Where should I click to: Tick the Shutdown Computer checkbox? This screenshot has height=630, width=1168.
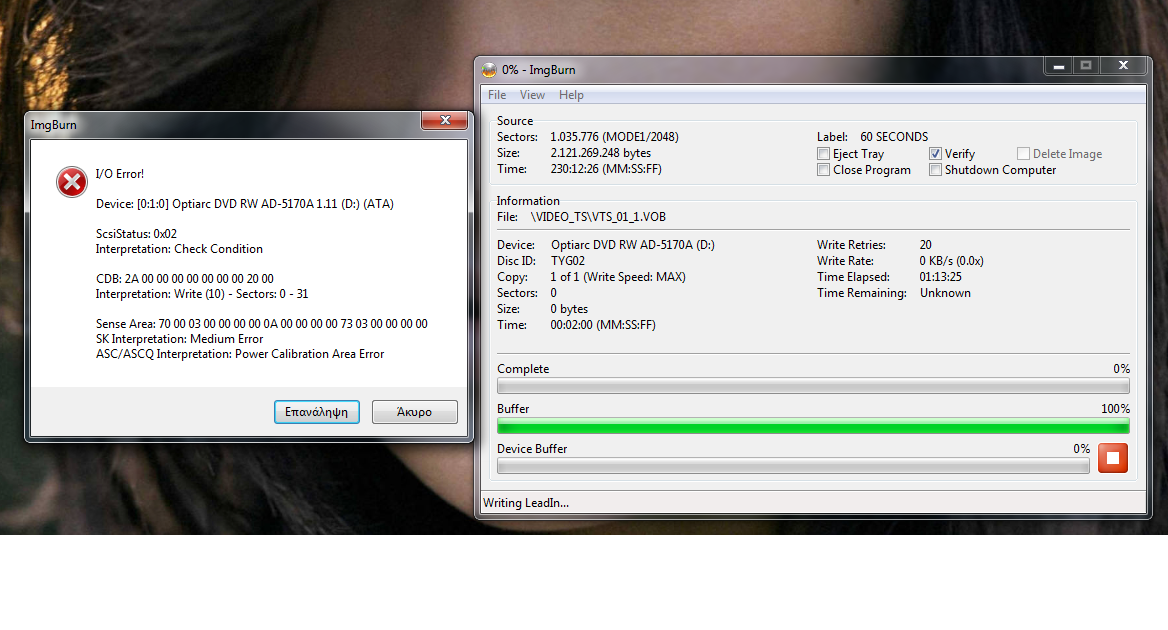pos(935,170)
